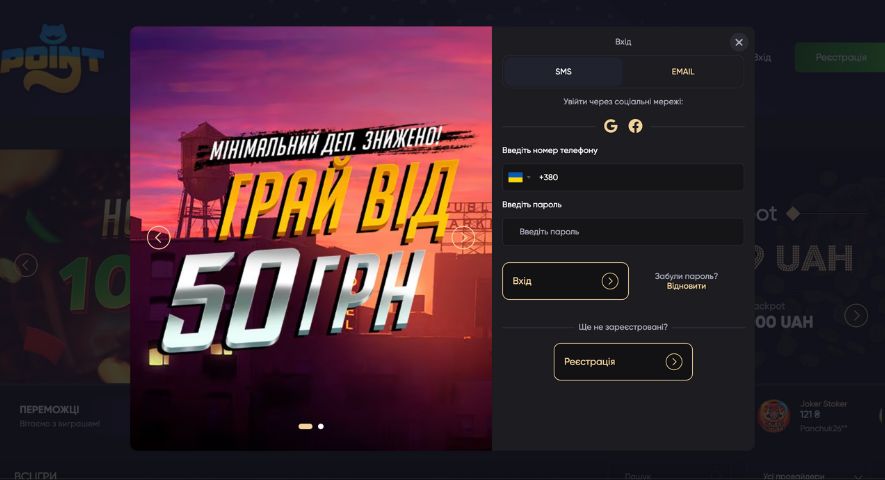Viewport: 885px width, 480px height.
Task: Switch to the EMAIL login tab
Action: [x=682, y=72]
